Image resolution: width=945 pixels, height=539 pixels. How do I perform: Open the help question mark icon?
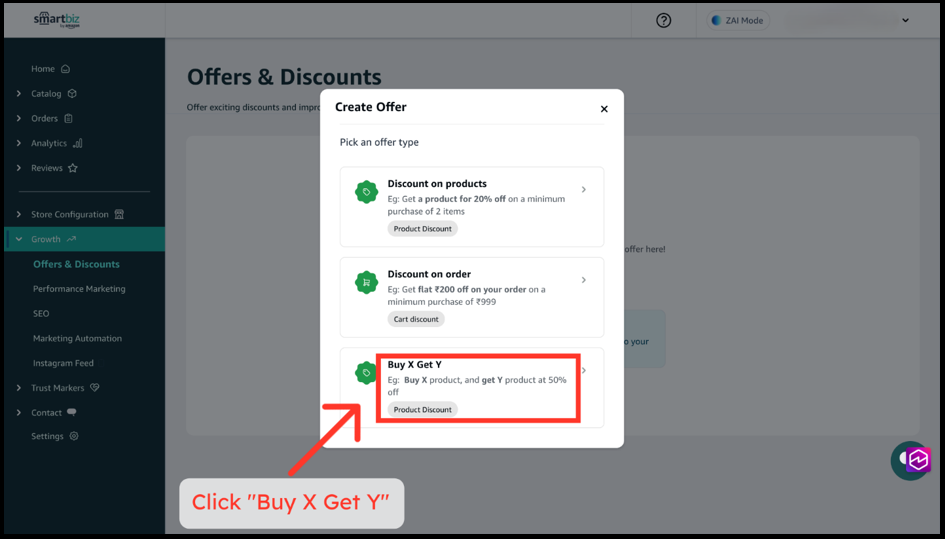tap(664, 20)
